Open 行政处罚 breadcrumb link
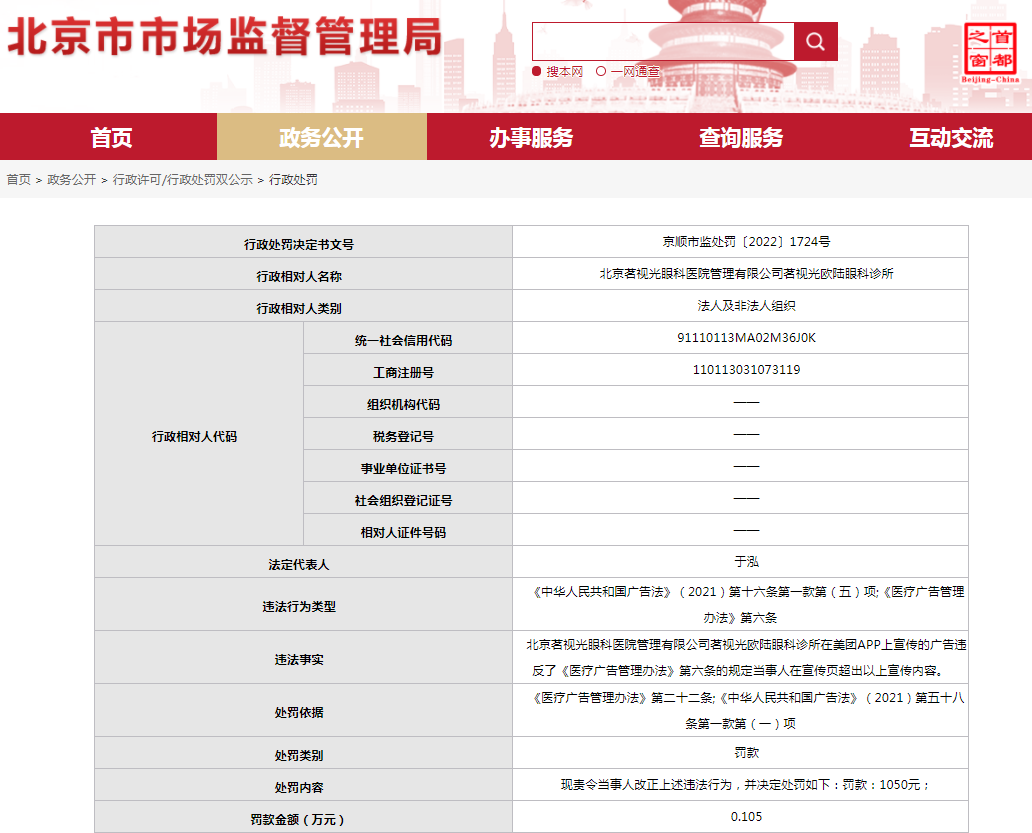This screenshot has height=833, width=1032. (294, 180)
